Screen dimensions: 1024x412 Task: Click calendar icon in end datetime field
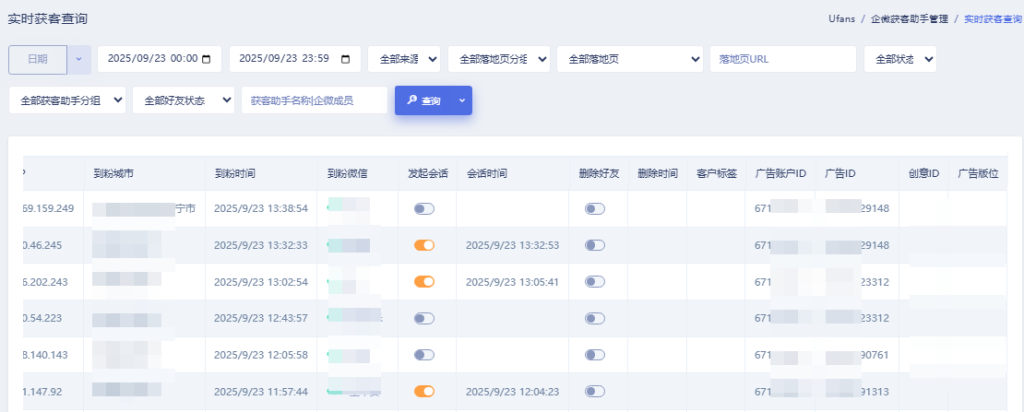345,60
